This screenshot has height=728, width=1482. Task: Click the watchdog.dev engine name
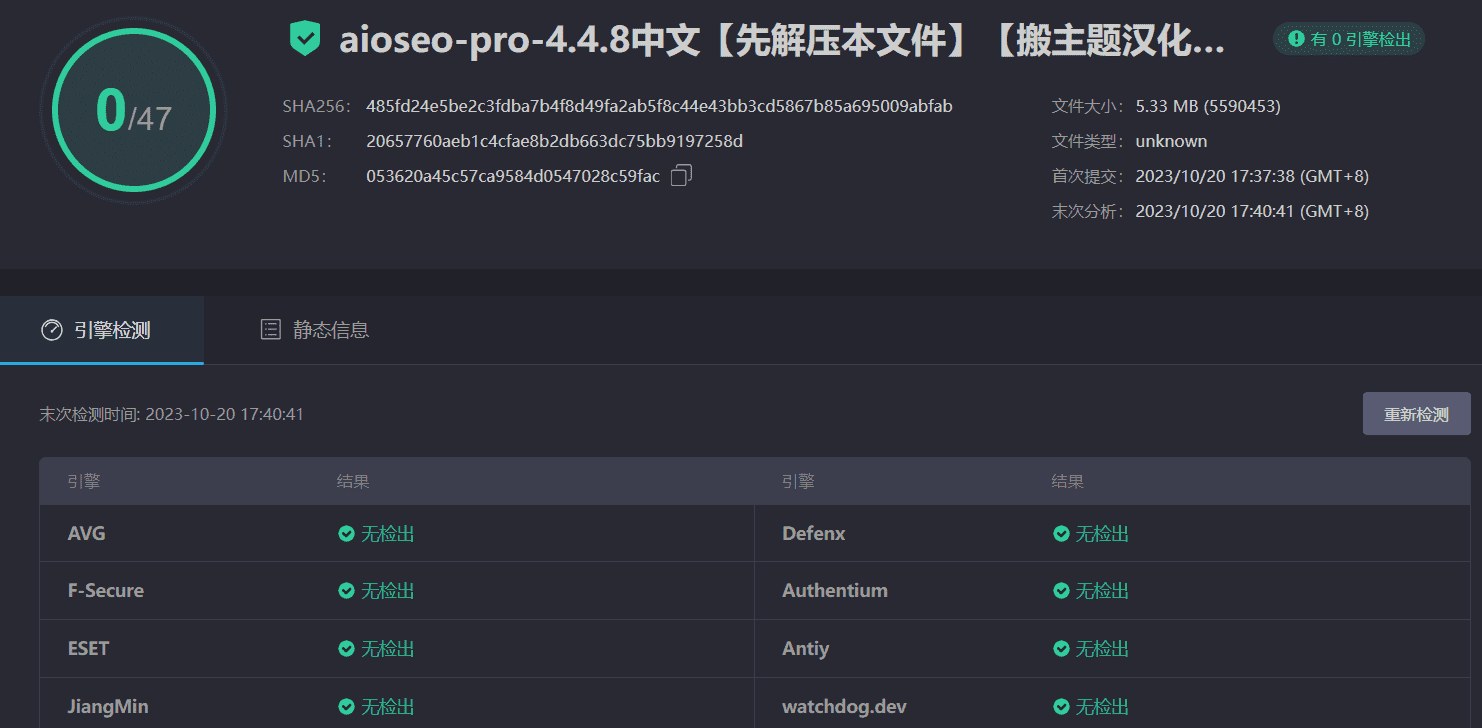[845, 707]
